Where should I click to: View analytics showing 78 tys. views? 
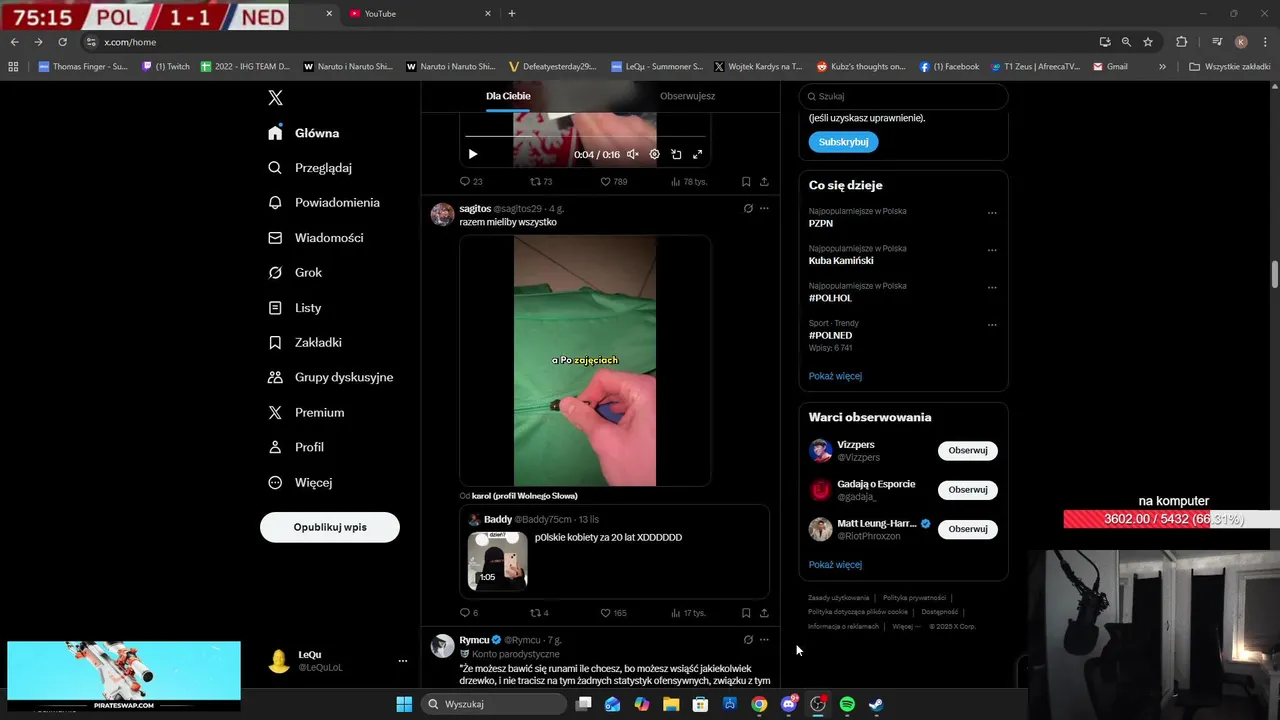[689, 182]
